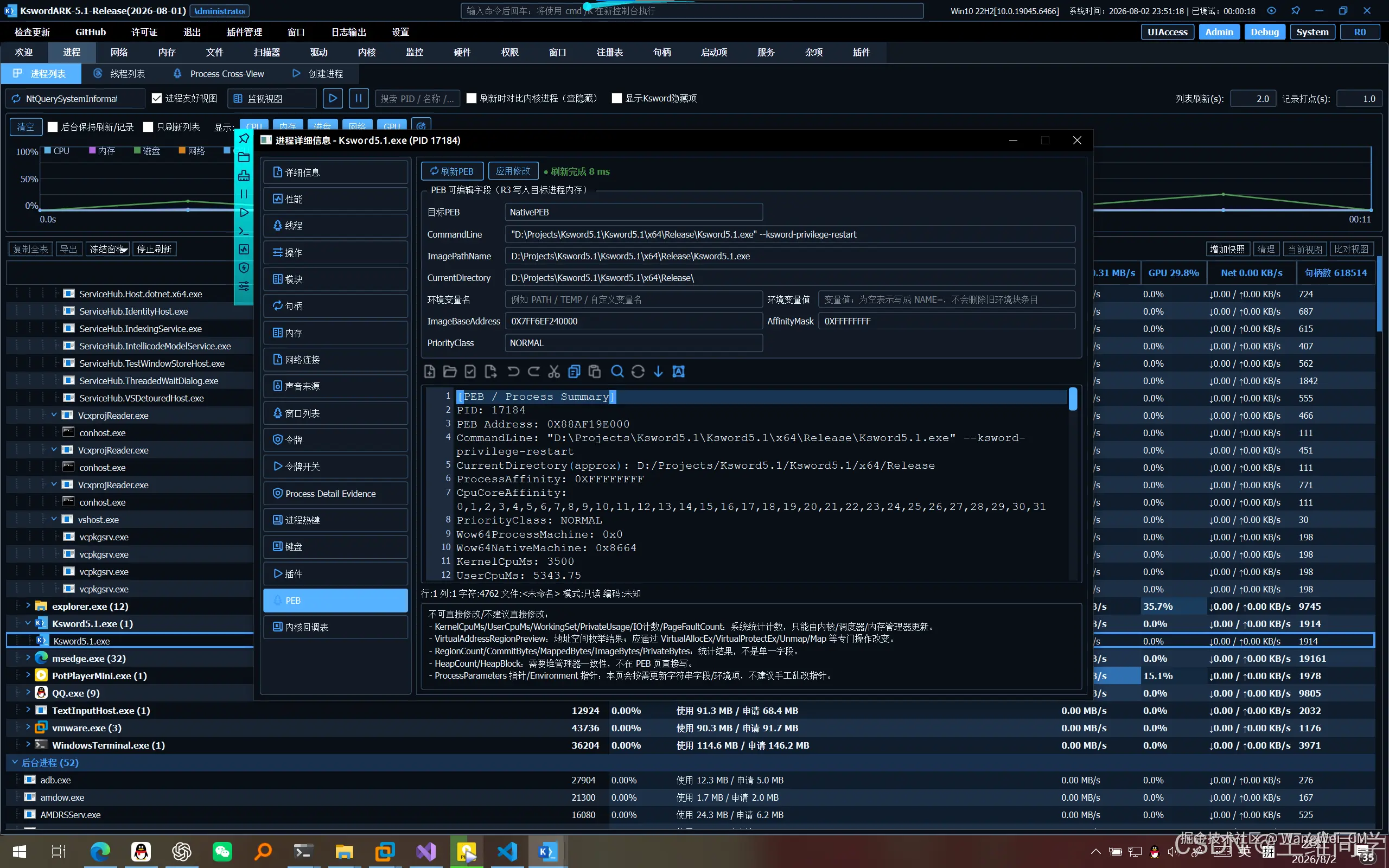The width and height of the screenshot is (1389, 868).
Task: Expand the explorer.exe (12) process group
Action: click(x=28, y=605)
